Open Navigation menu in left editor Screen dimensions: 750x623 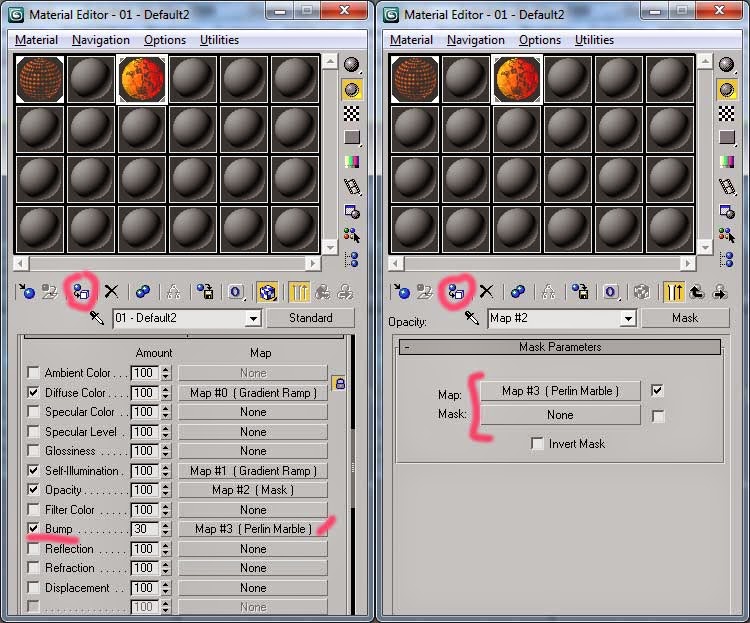pos(100,40)
